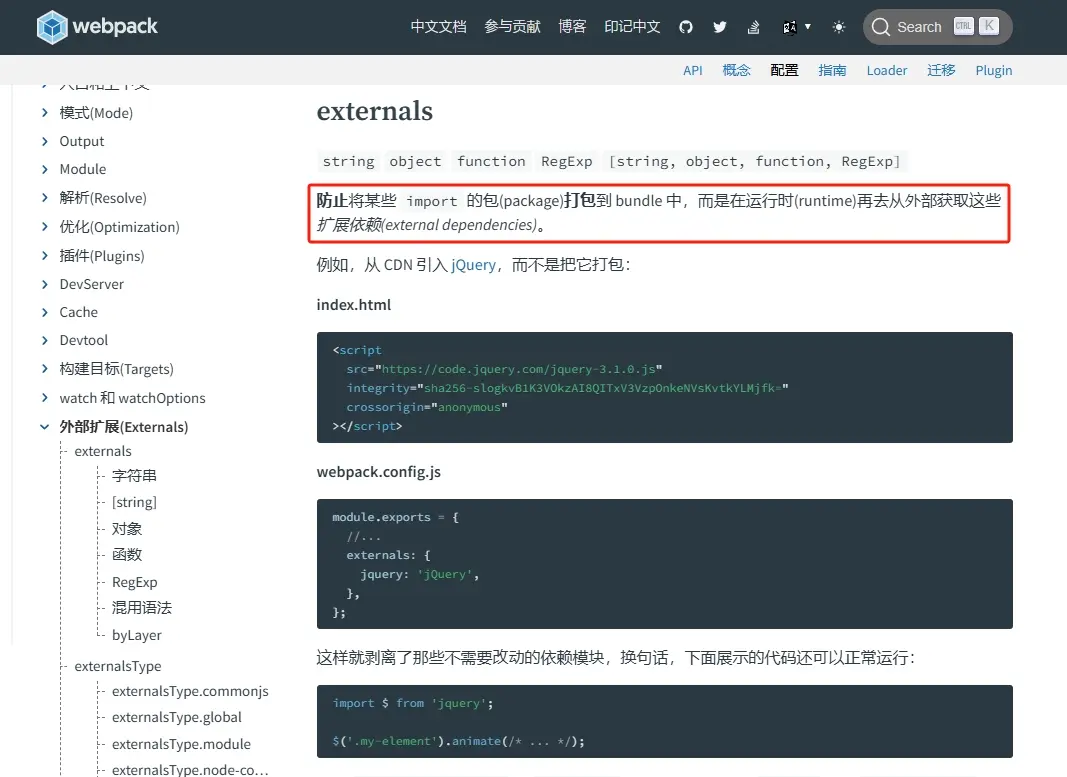Click the magnifier icon in Search

click(881, 27)
